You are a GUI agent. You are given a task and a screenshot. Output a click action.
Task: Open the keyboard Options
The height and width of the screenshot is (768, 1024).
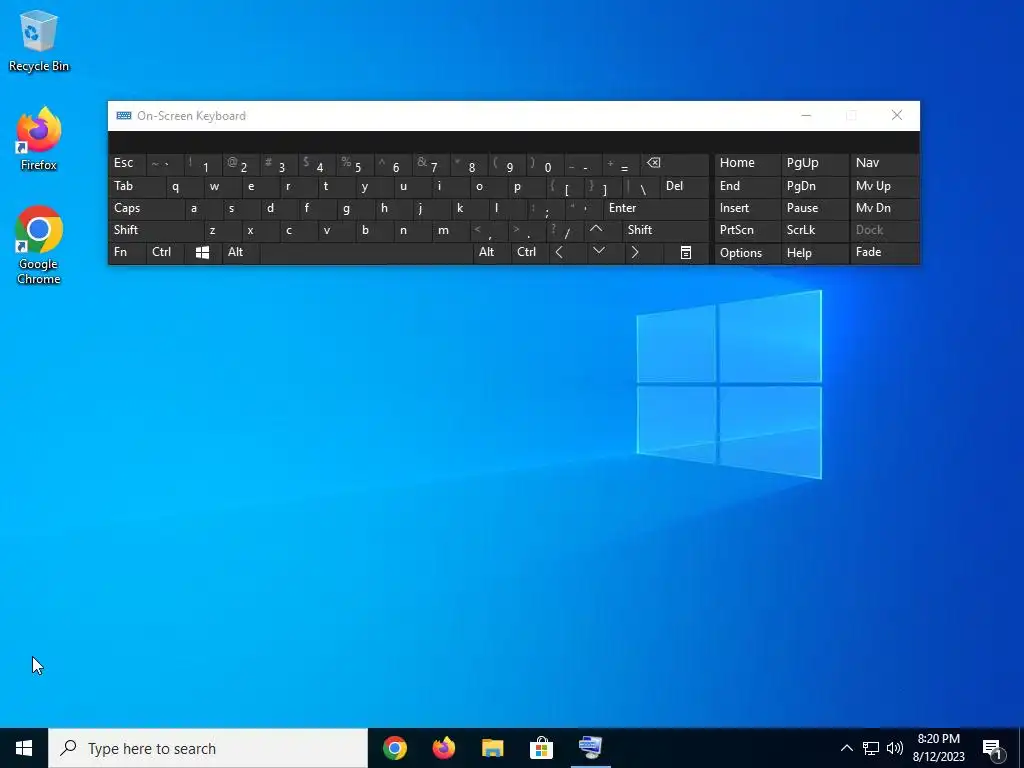point(748,253)
